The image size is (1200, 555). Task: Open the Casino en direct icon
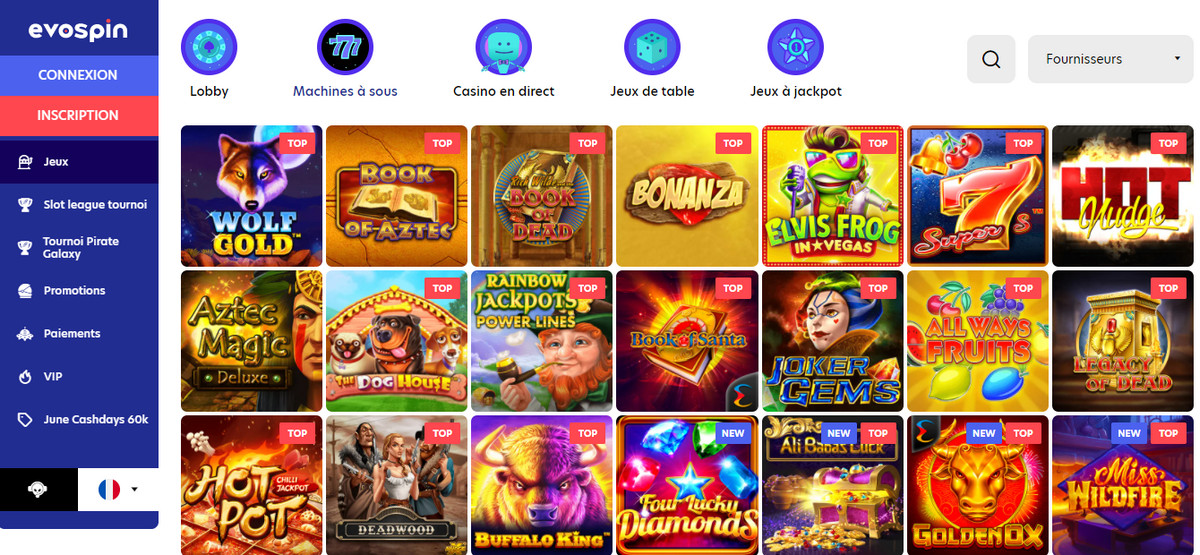click(x=504, y=47)
